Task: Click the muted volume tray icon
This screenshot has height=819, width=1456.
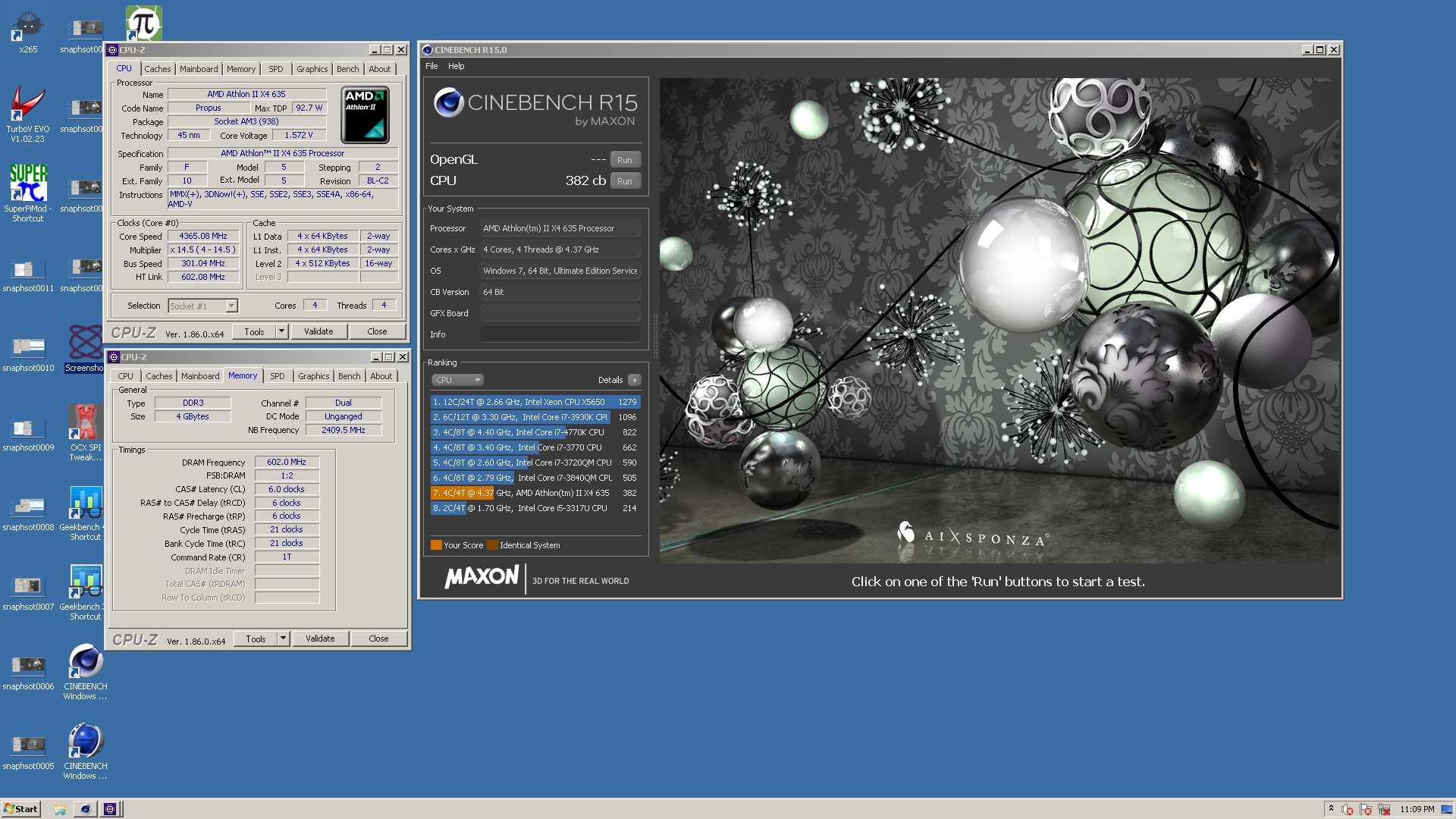Action: click(x=1348, y=809)
